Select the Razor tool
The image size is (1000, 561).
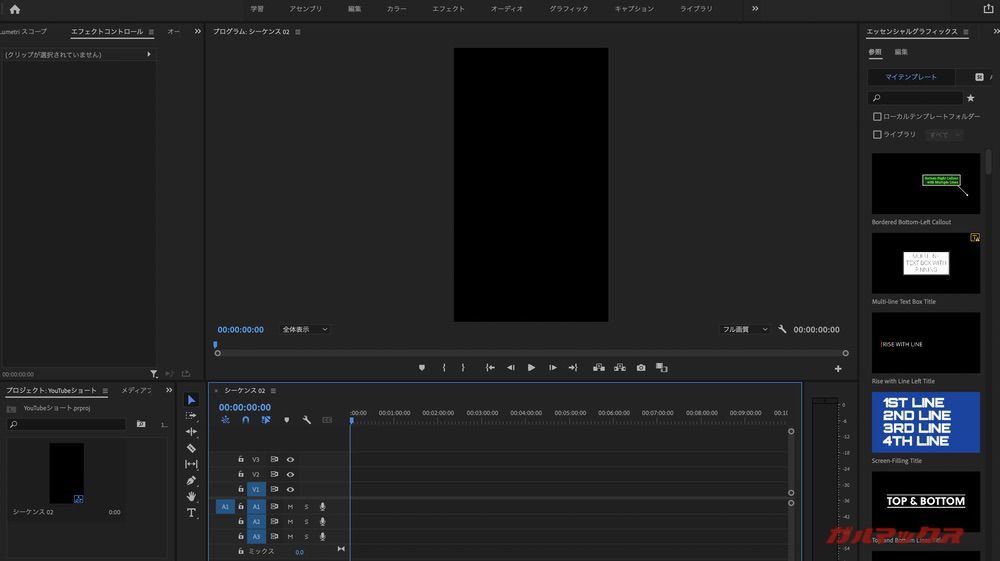tap(191, 448)
